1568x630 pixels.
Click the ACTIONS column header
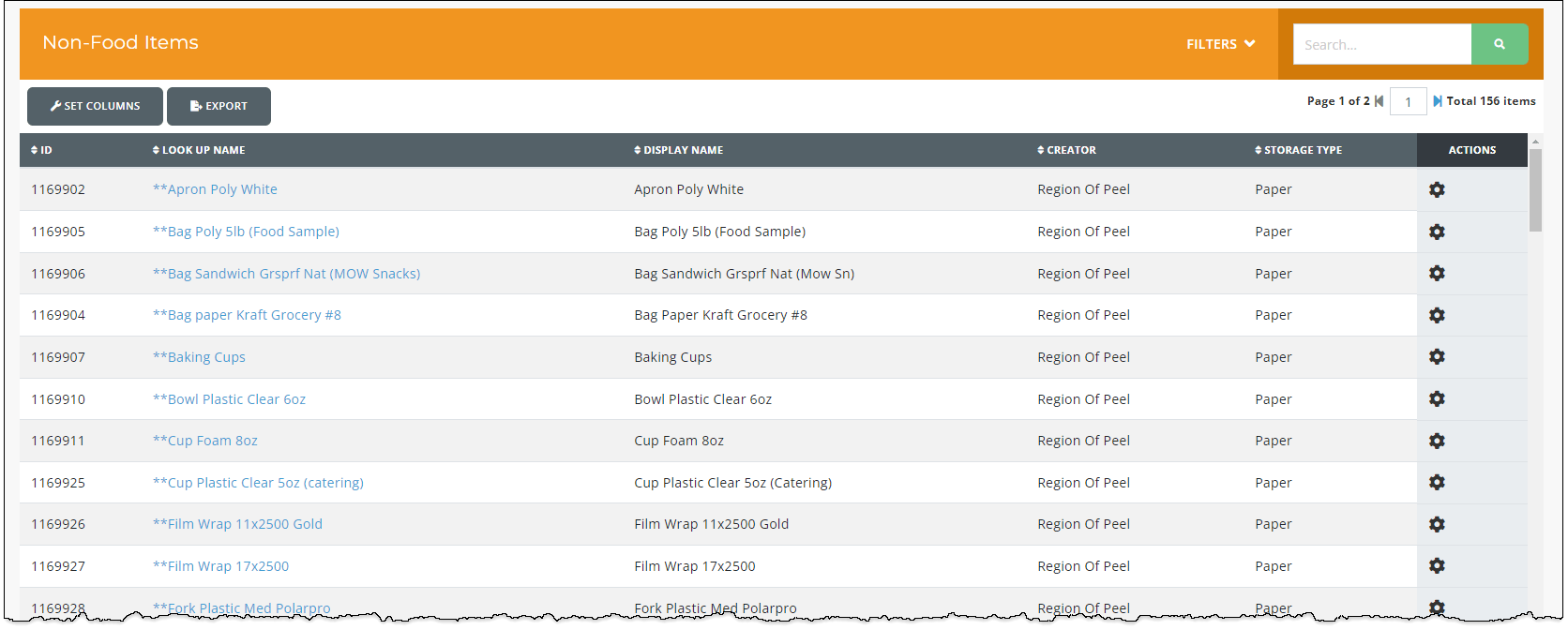[x=1471, y=150]
